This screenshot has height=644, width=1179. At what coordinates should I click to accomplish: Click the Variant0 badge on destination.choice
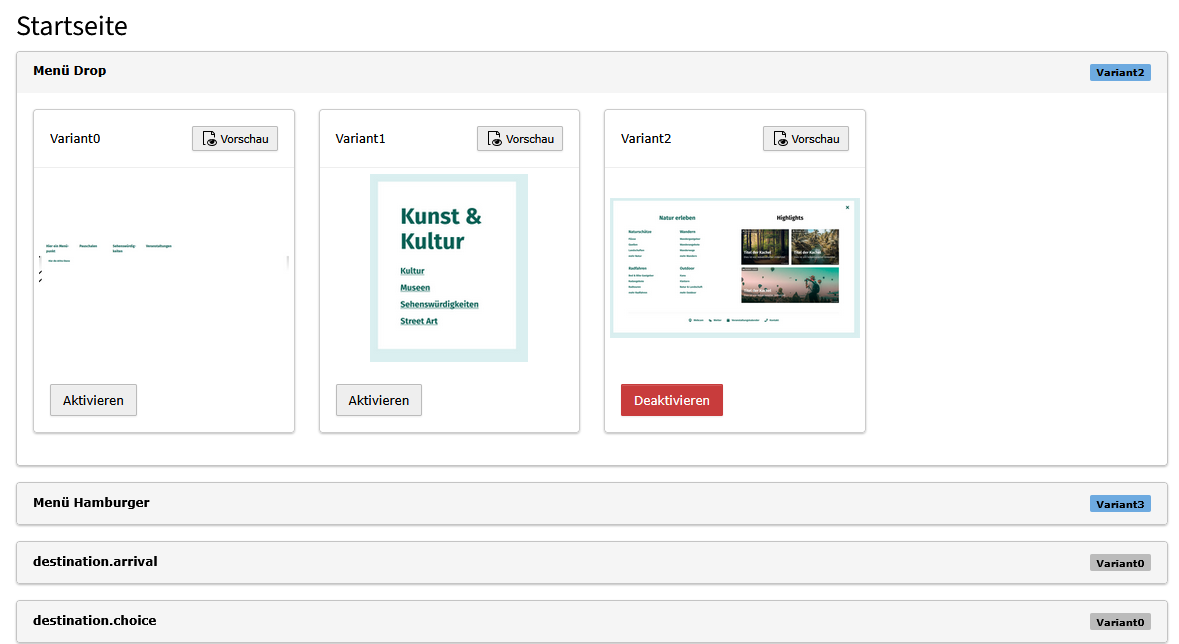pos(1119,622)
